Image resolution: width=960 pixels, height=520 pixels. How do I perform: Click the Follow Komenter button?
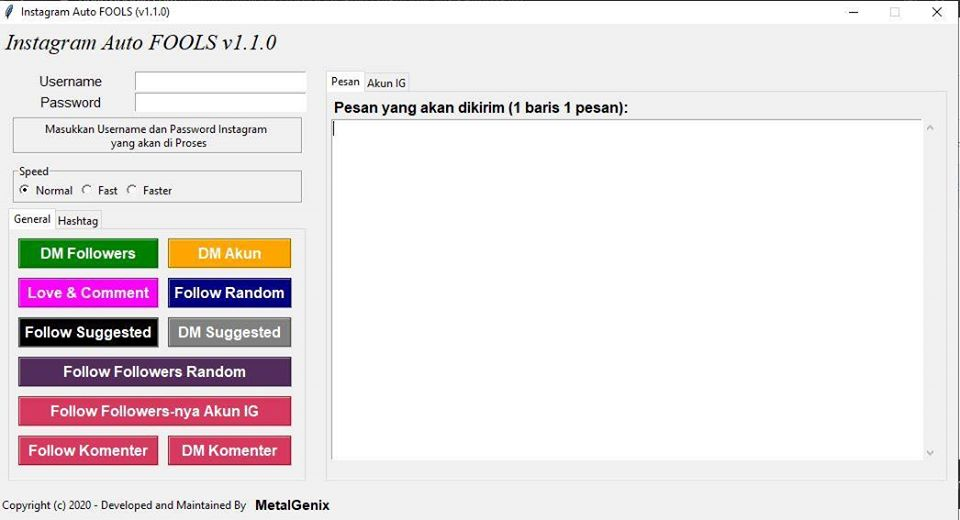pyautogui.click(x=88, y=450)
